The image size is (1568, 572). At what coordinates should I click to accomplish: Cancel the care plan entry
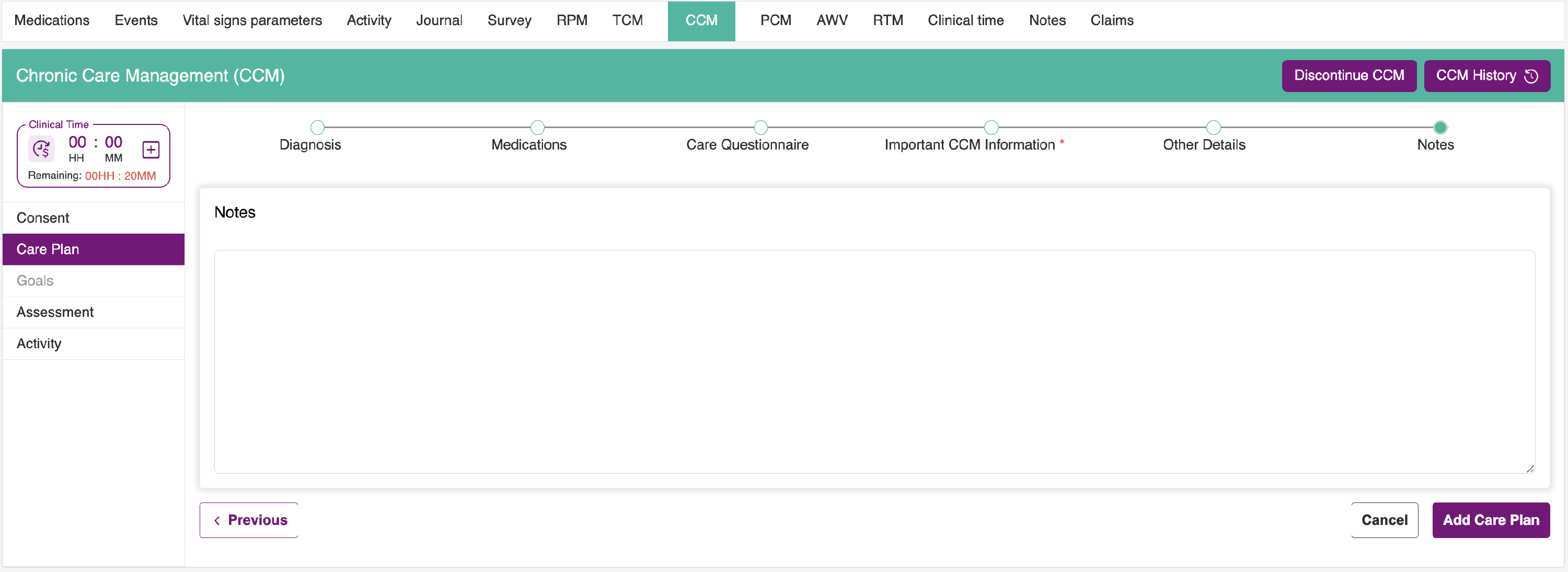pos(1384,520)
